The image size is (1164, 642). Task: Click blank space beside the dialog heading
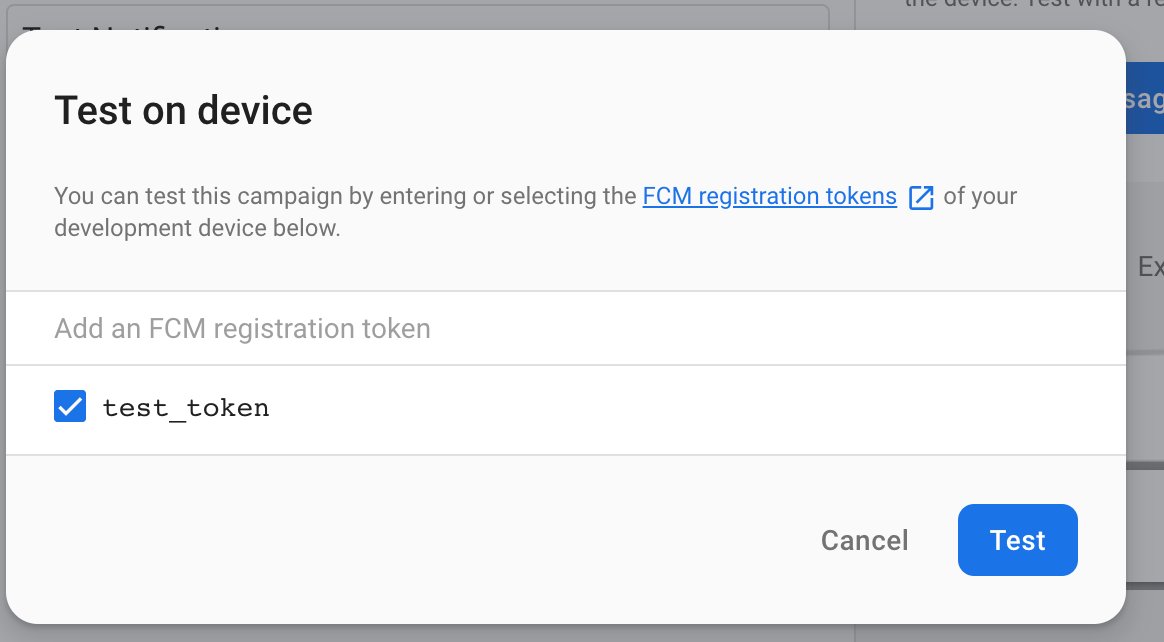pyautogui.click(x=700, y=110)
